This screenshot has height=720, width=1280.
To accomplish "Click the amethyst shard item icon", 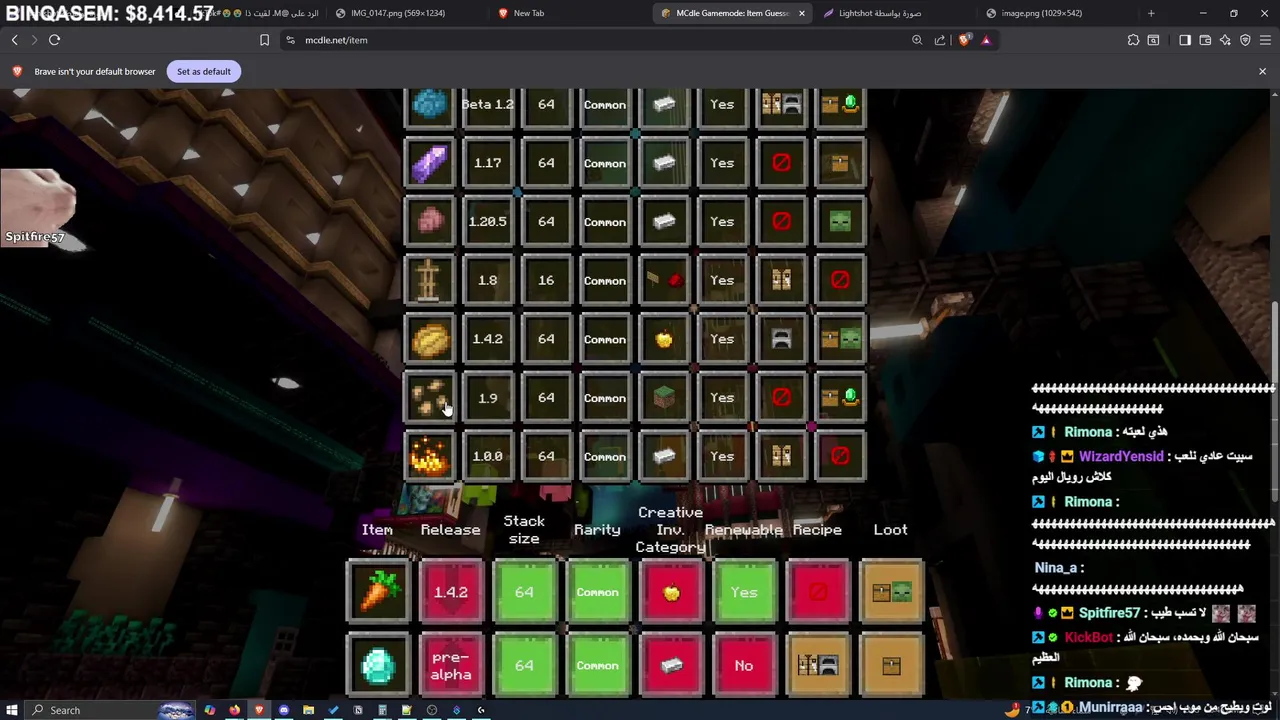I will click(x=429, y=163).
